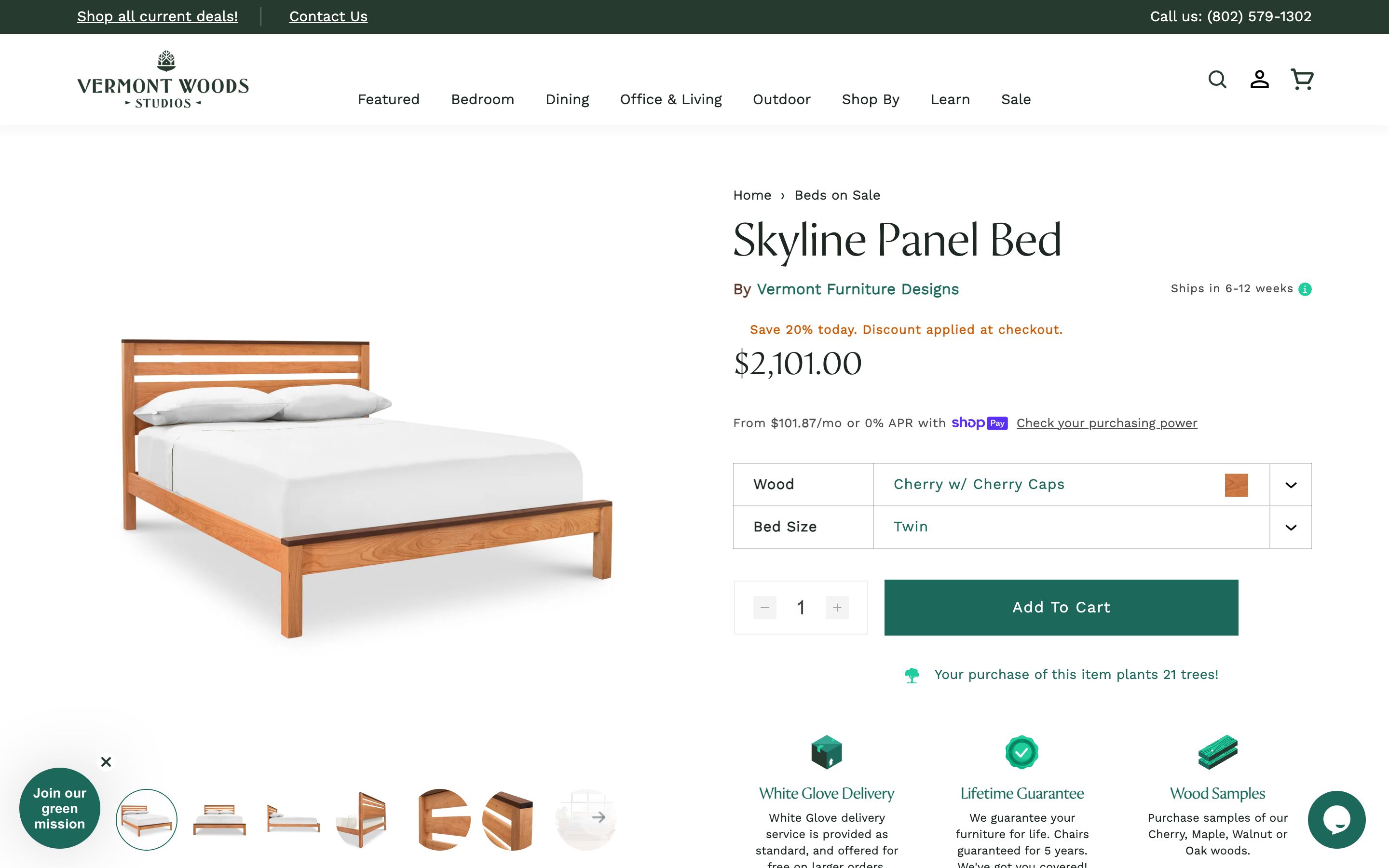Increase quantity with plus button

pos(837,608)
